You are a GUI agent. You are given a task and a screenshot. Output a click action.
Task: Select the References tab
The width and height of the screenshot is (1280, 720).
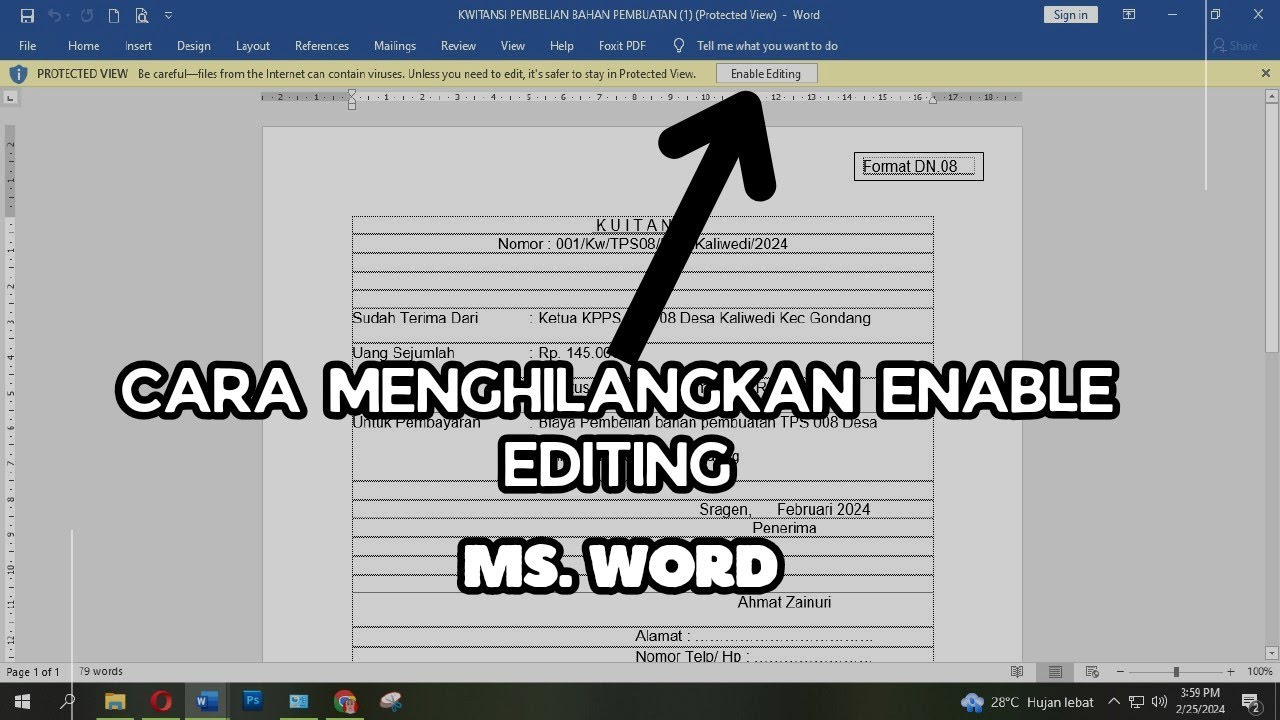(321, 46)
